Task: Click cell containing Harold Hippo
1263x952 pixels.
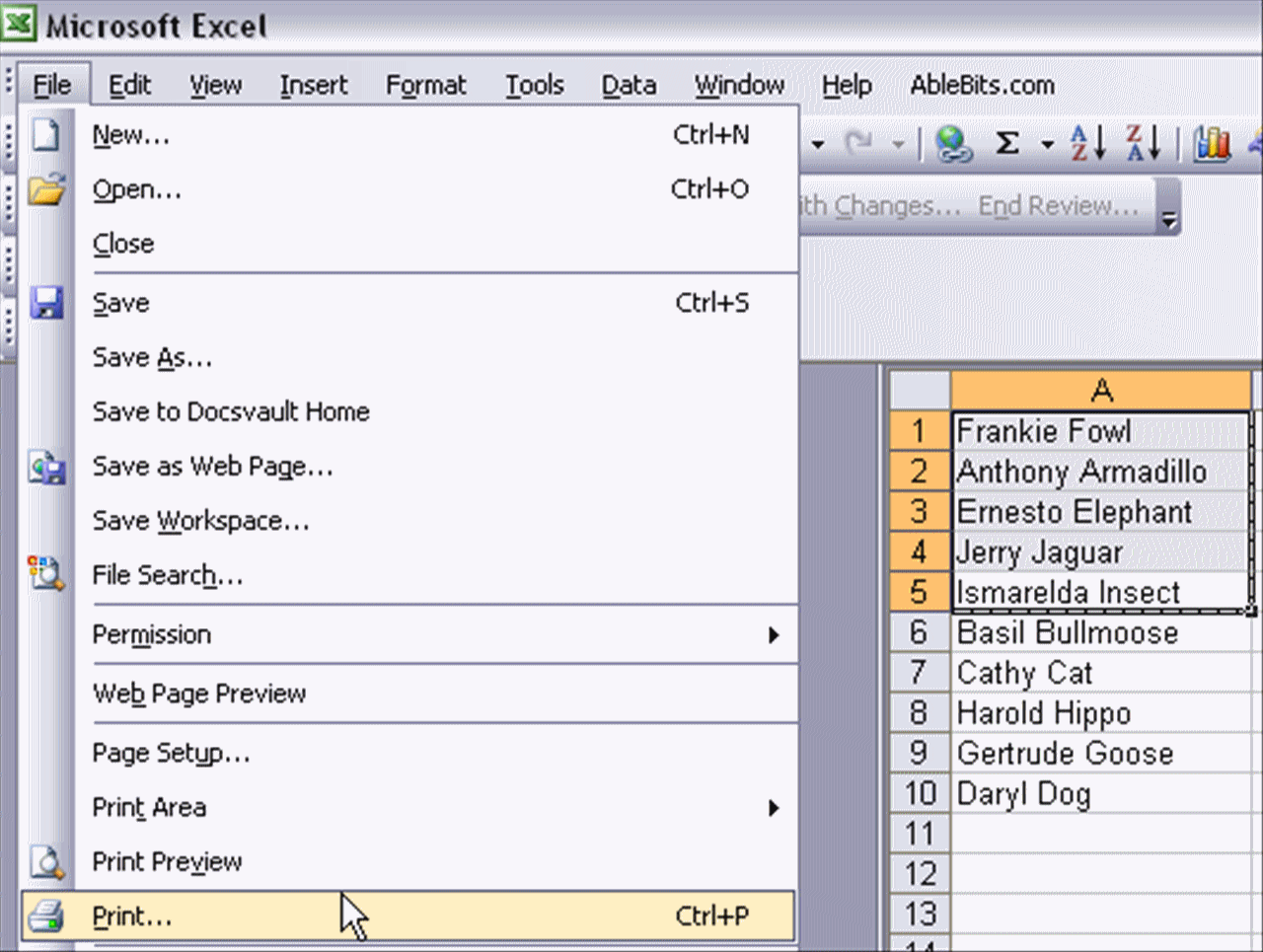Action: (x=1101, y=713)
